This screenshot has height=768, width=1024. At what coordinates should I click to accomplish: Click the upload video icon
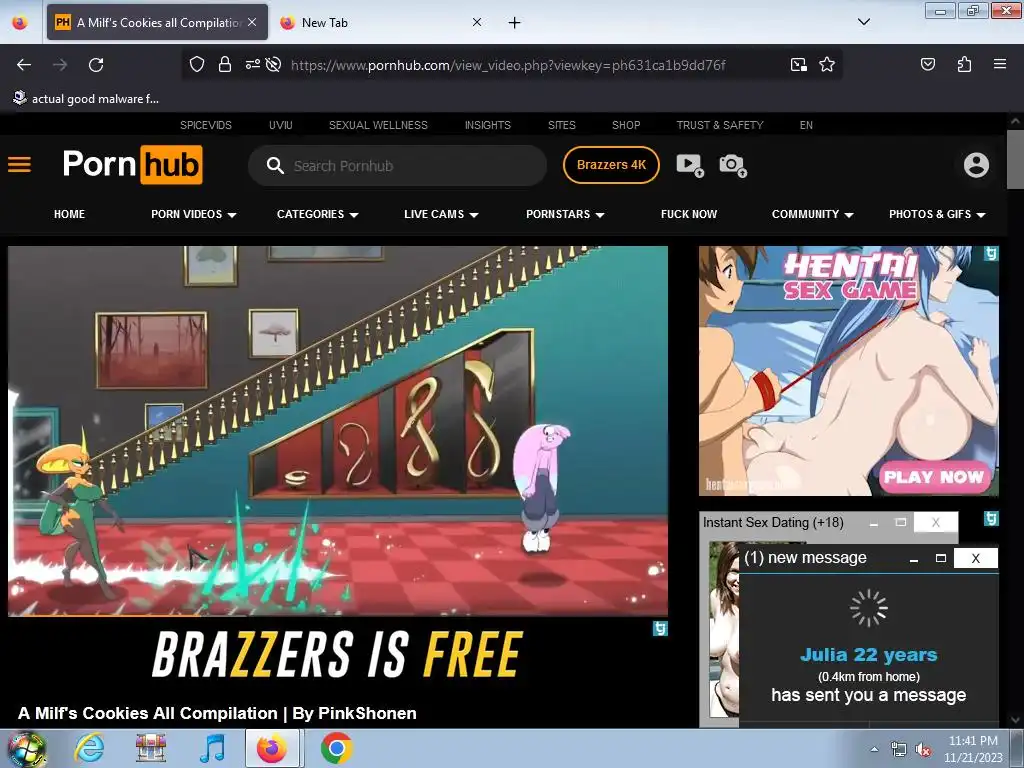click(x=690, y=165)
